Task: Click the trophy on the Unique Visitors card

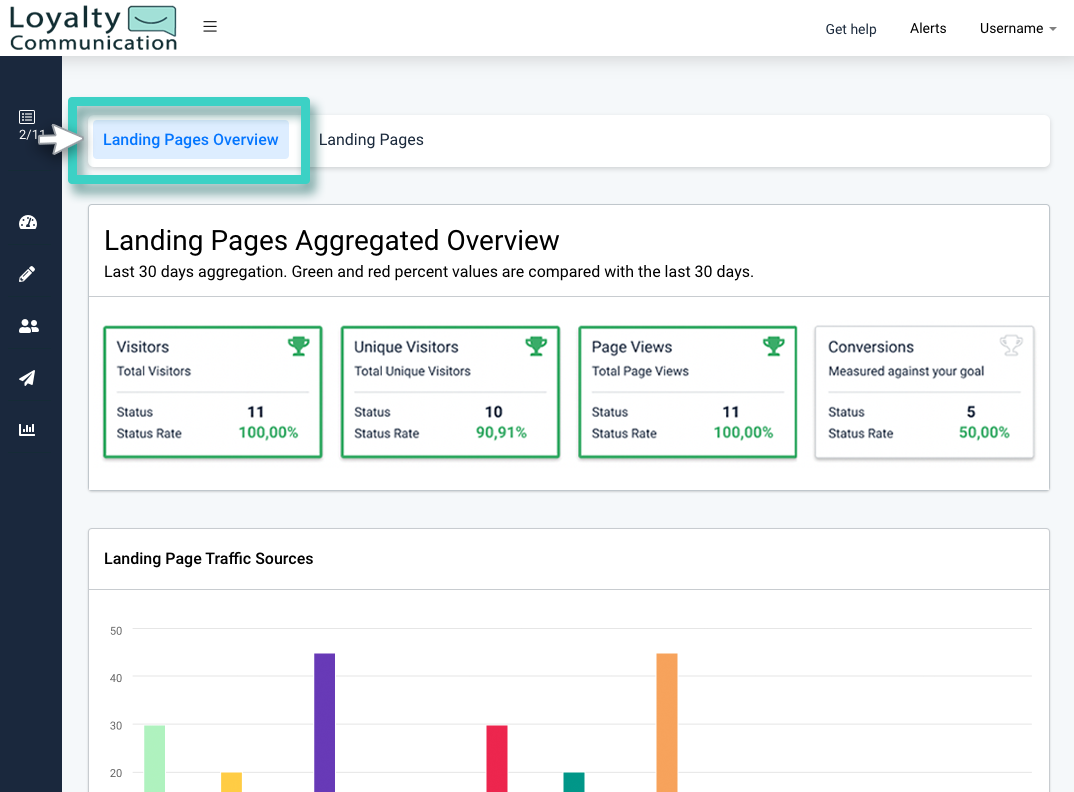Action: (x=536, y=344)
